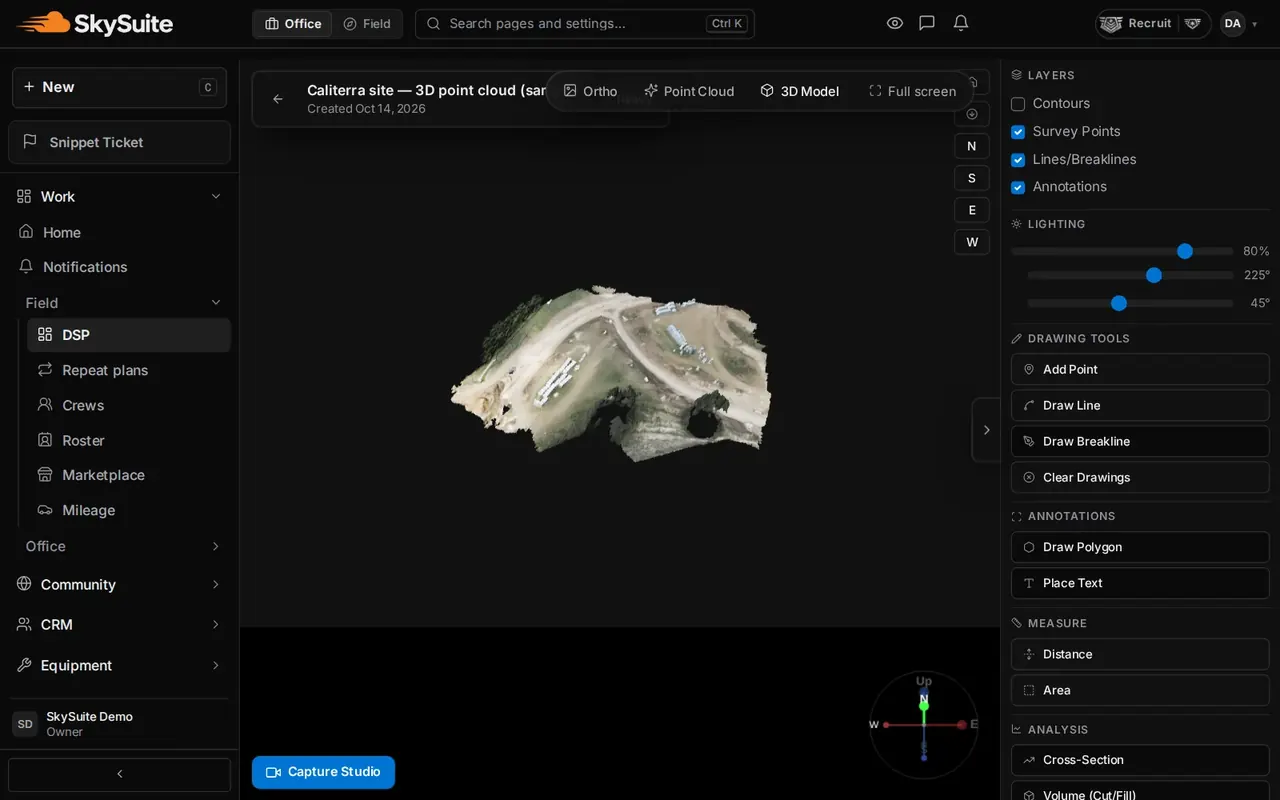
Task: Collapse the right panel with the chevron handle
Action: point(986,430)
